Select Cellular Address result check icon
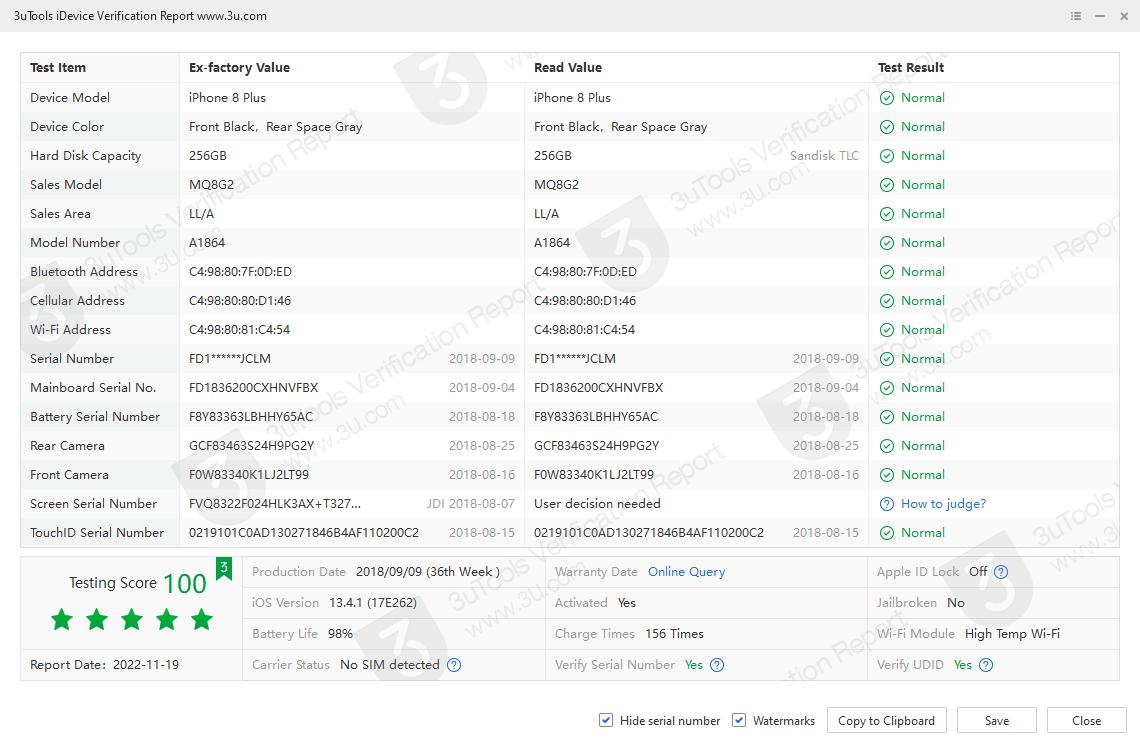Screen dimensions: 1140x749 (x=887, y=301)
